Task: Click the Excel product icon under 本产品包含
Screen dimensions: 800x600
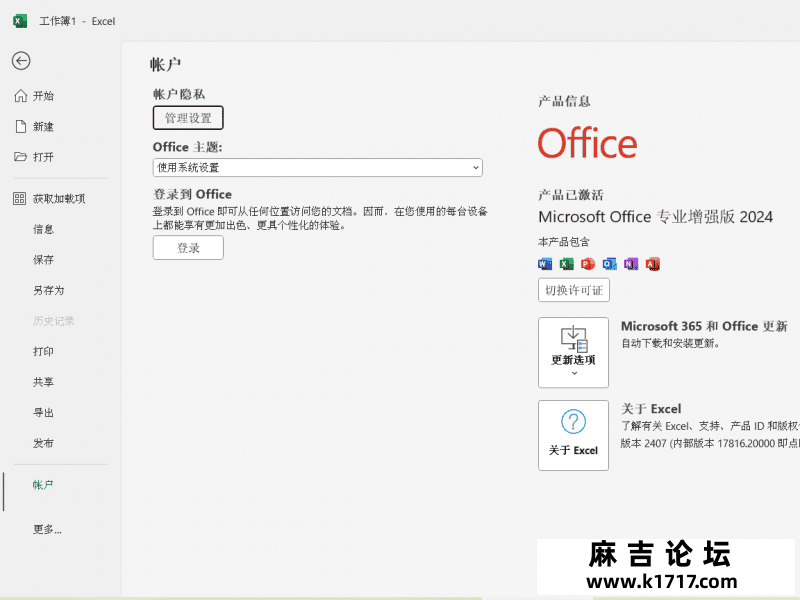Action: [x=566, y=264]
